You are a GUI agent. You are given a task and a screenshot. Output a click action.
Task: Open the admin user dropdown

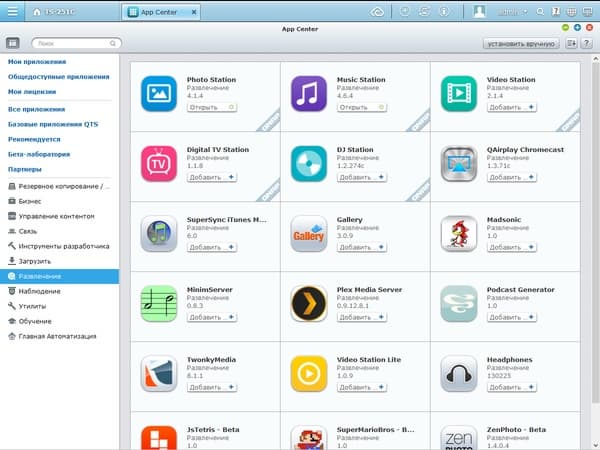click(x=512, y=12)
